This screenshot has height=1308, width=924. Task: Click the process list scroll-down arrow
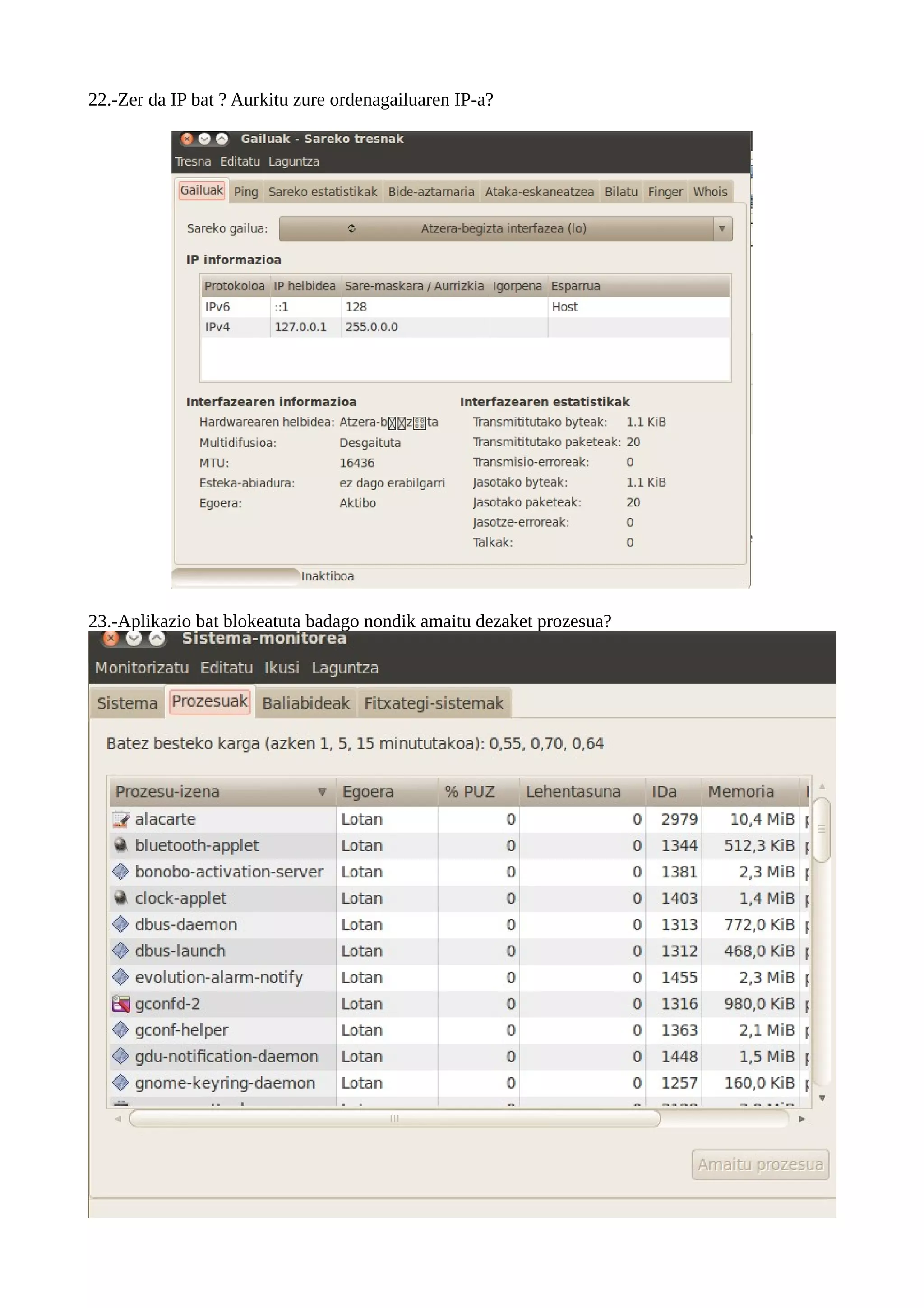[x=822, y=1099]
